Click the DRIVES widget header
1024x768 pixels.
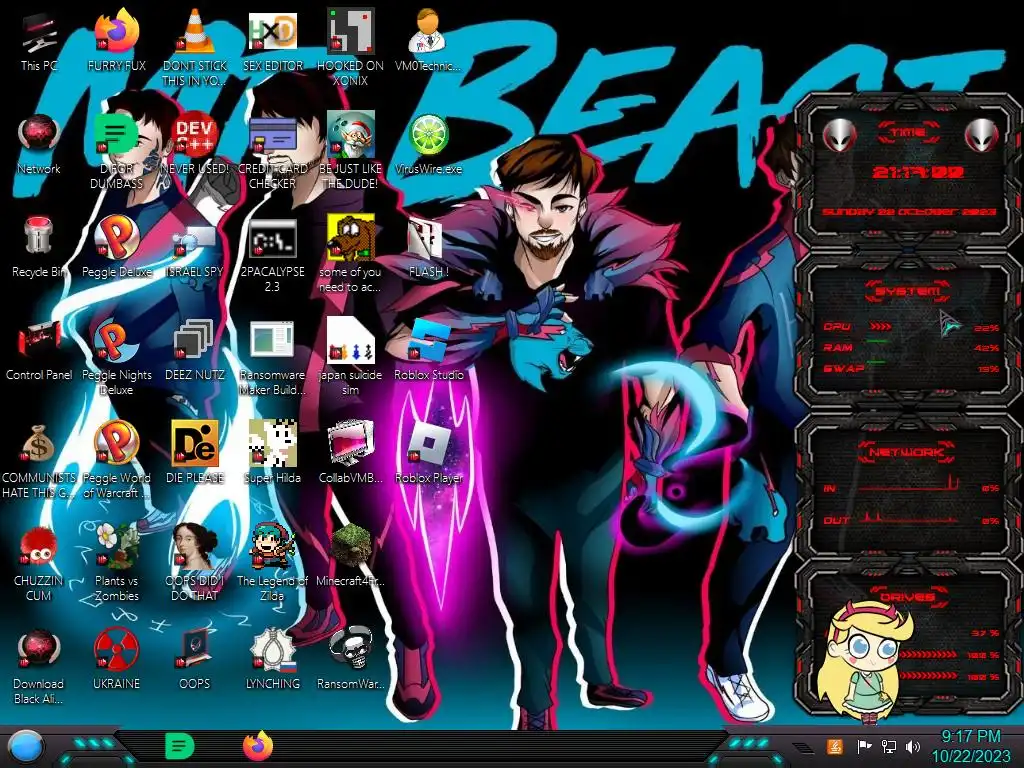[906, 596]
